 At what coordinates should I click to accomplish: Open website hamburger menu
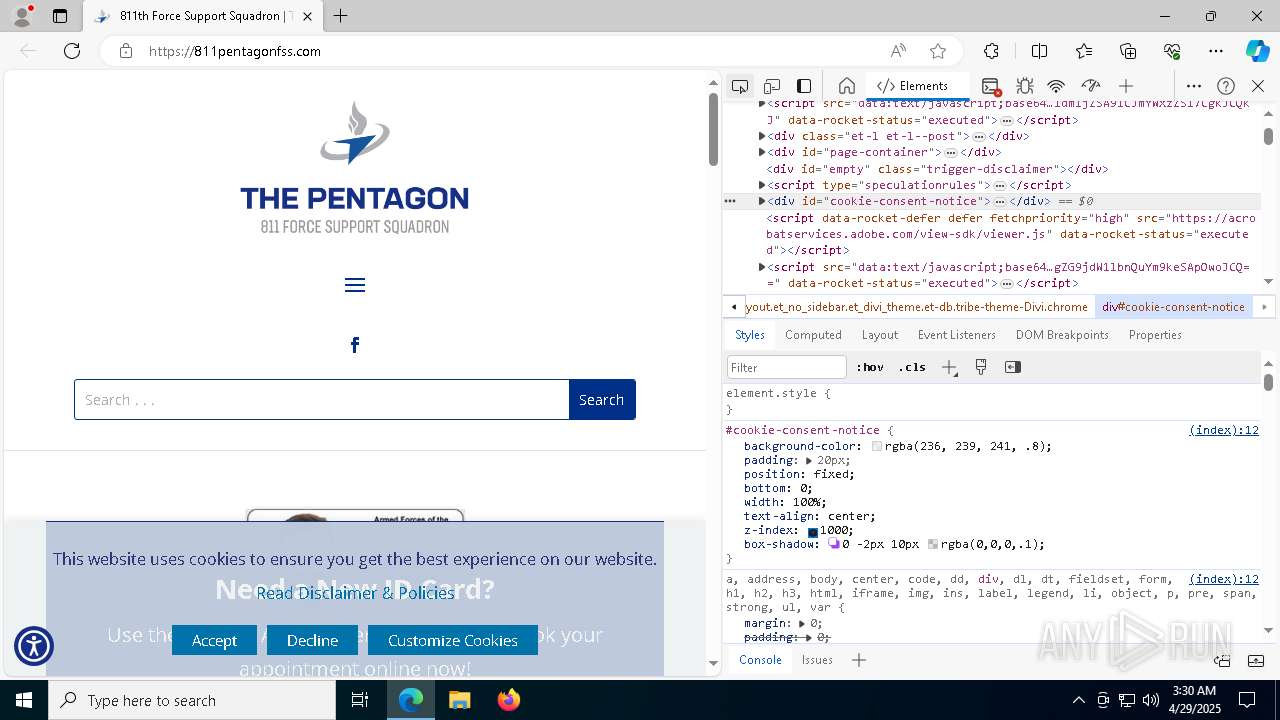(355, 285)
